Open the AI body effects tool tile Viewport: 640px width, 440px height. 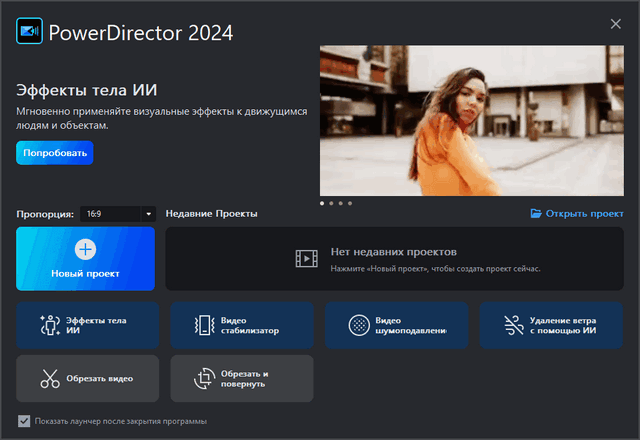[87, 324]
